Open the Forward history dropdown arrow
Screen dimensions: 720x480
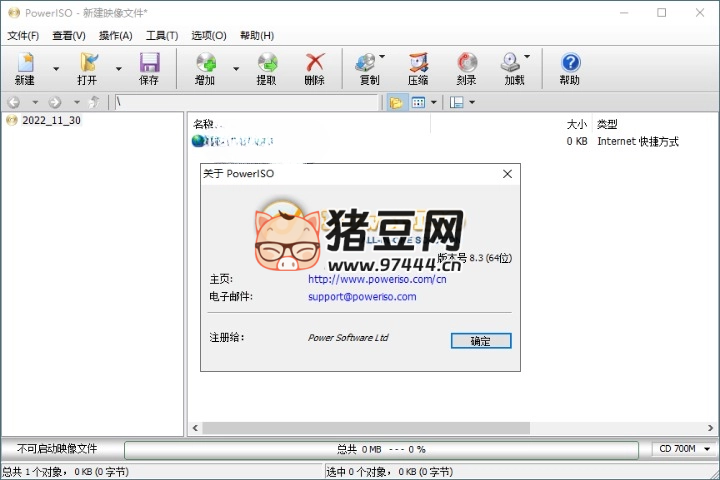(77, 102)
